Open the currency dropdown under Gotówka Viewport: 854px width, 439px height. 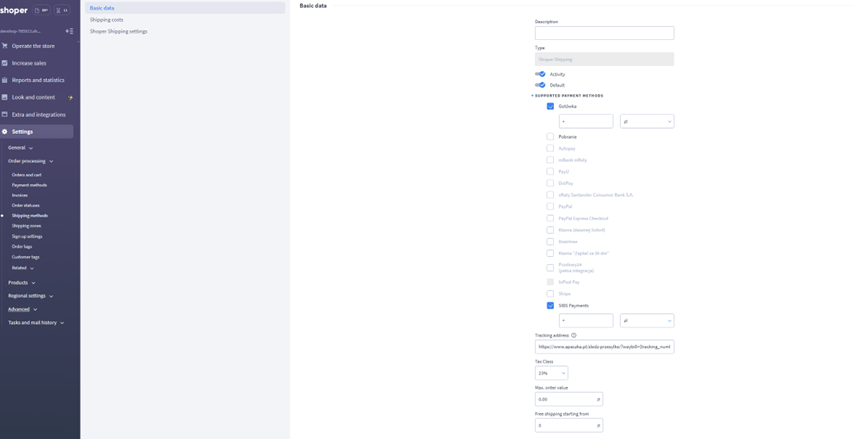[647, 121]
